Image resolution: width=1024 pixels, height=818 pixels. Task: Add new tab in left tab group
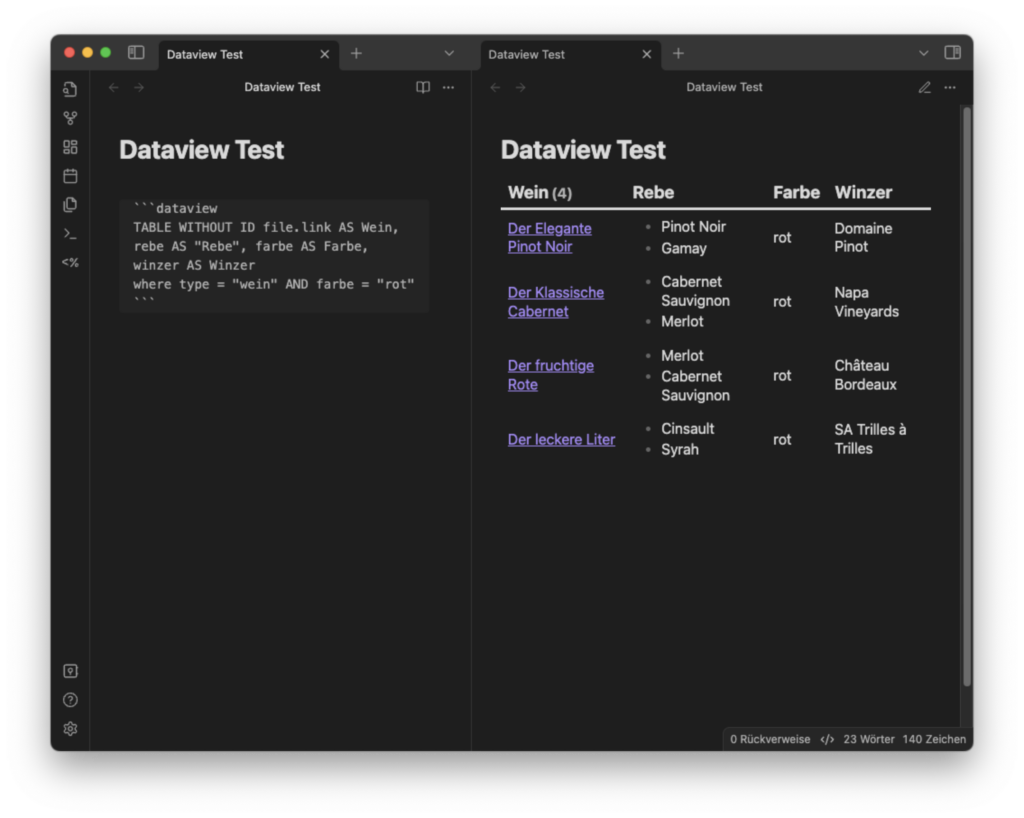356,54
